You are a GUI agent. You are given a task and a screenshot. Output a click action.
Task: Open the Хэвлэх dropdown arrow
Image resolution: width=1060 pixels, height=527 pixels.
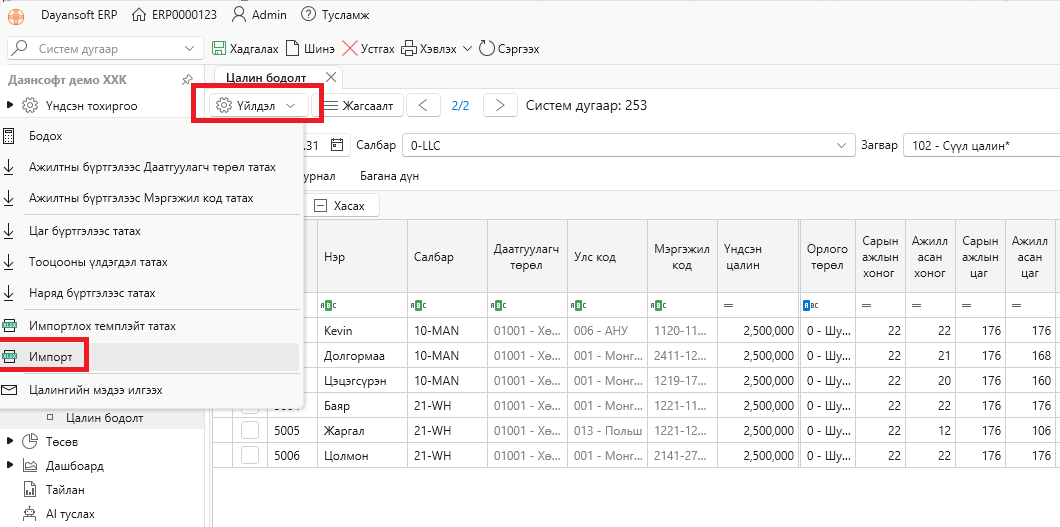click(466, 49)
